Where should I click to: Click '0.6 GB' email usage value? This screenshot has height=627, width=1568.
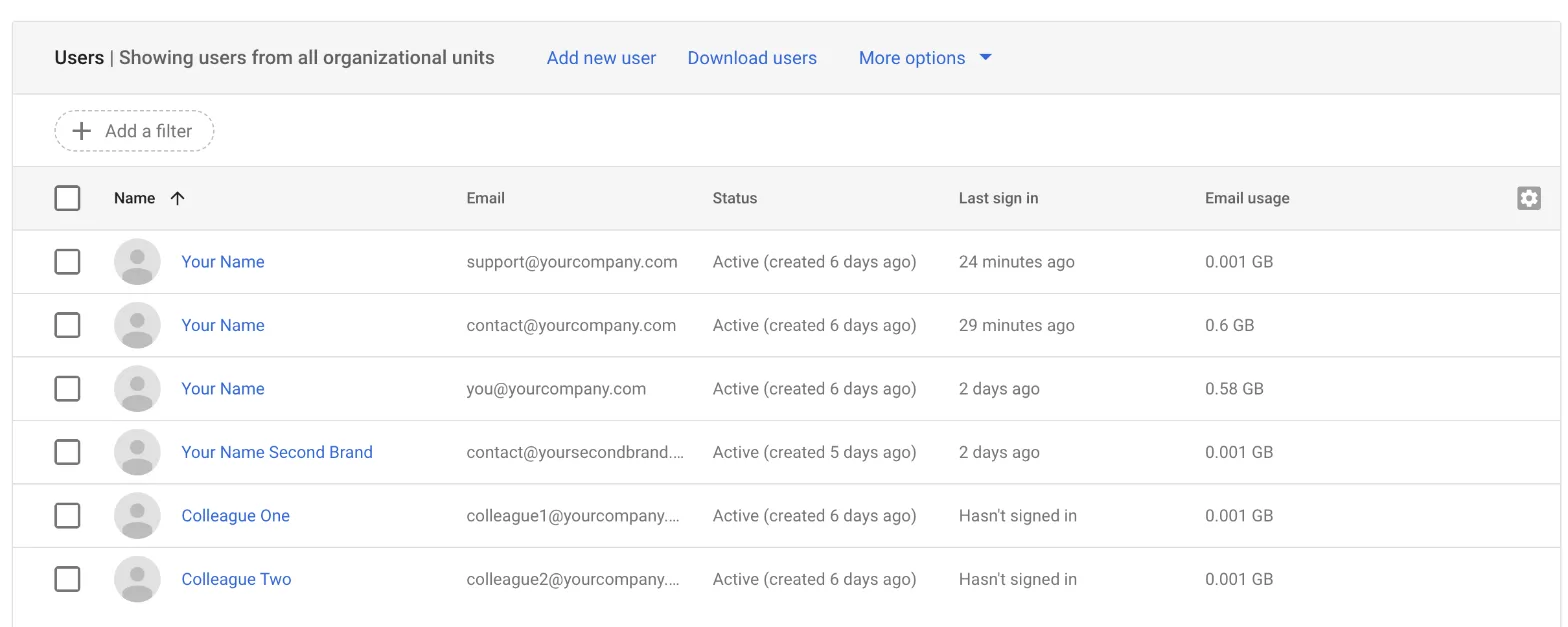(1229, 325)
